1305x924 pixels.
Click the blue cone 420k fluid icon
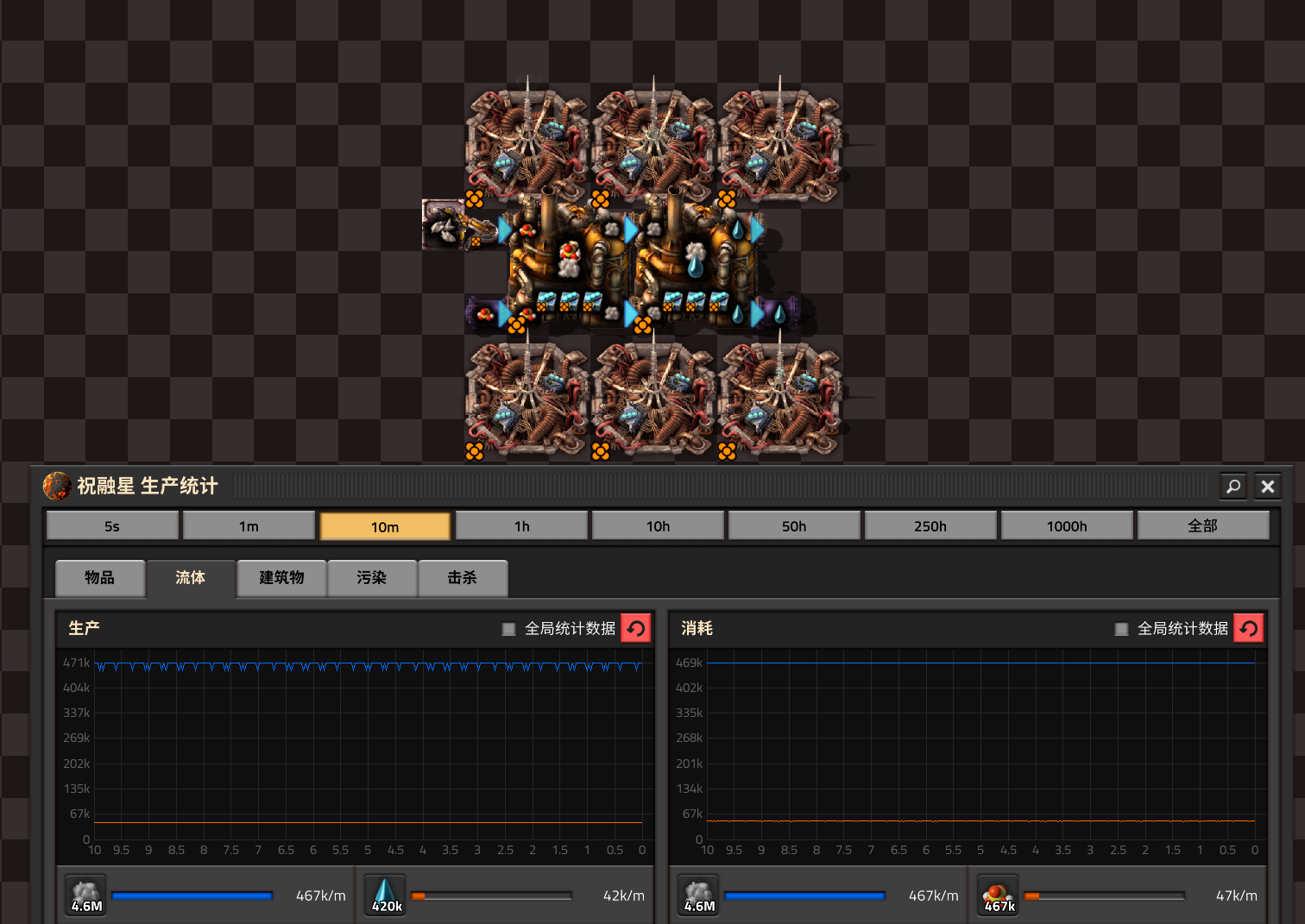coord(386,896)
